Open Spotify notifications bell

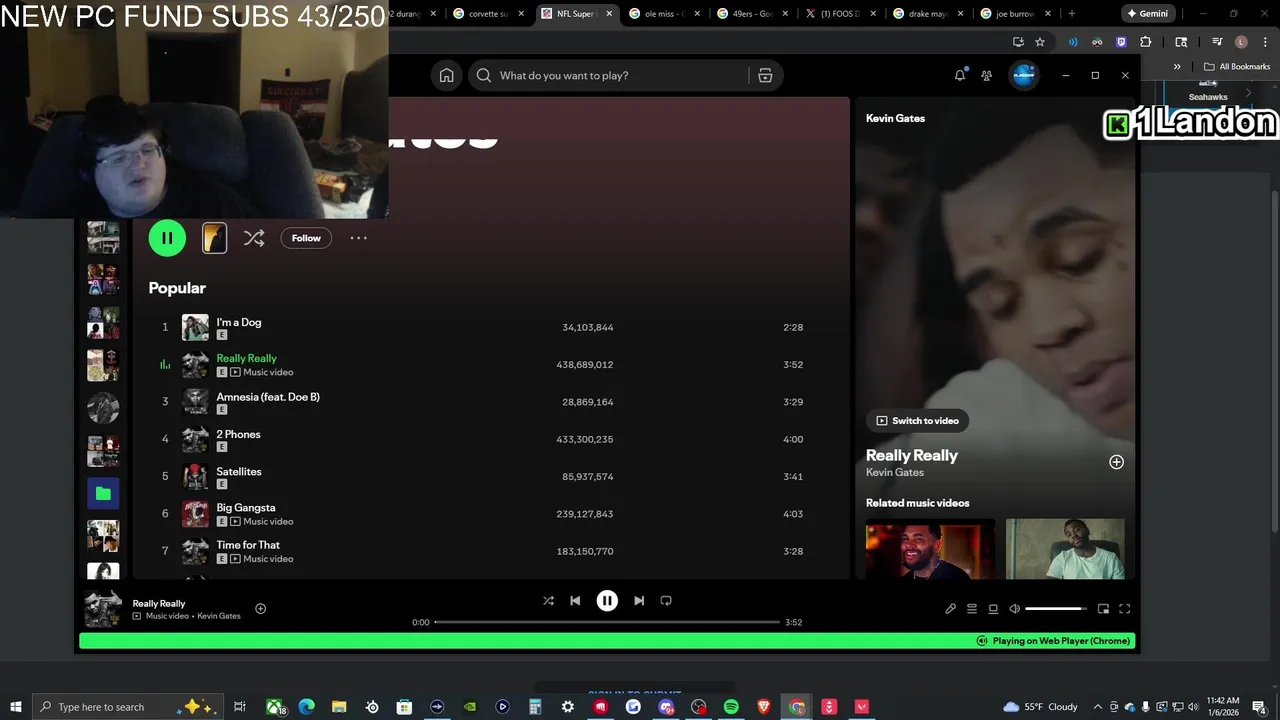[960, 75]
